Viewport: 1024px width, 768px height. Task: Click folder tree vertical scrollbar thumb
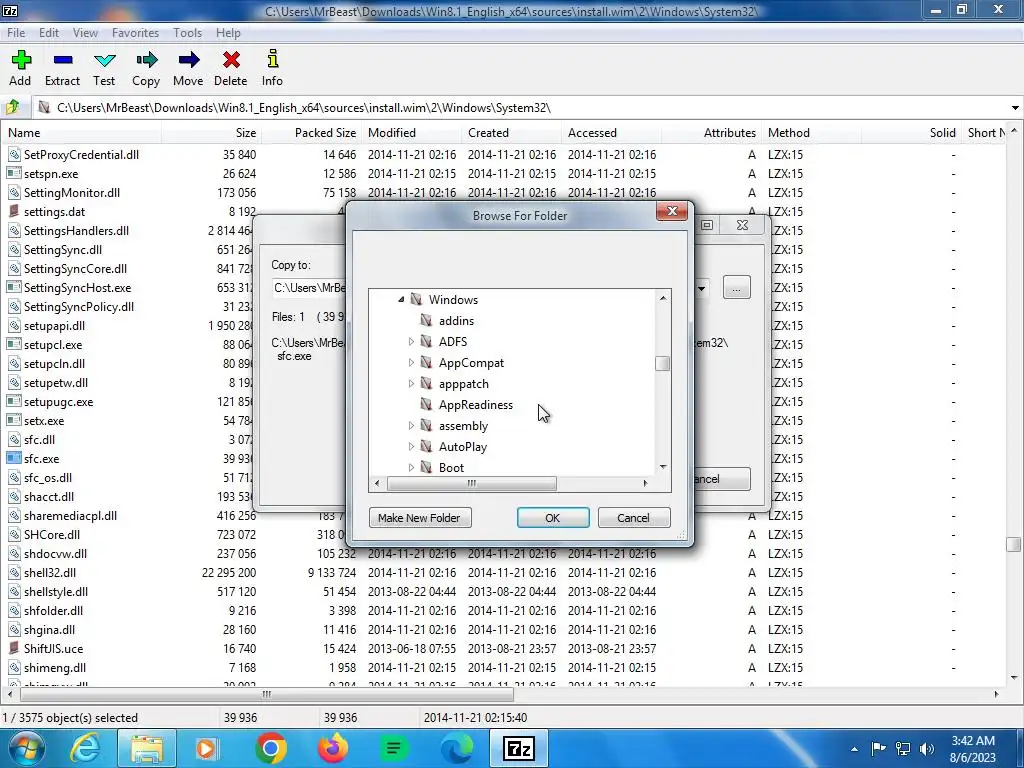tap(662, 363)
